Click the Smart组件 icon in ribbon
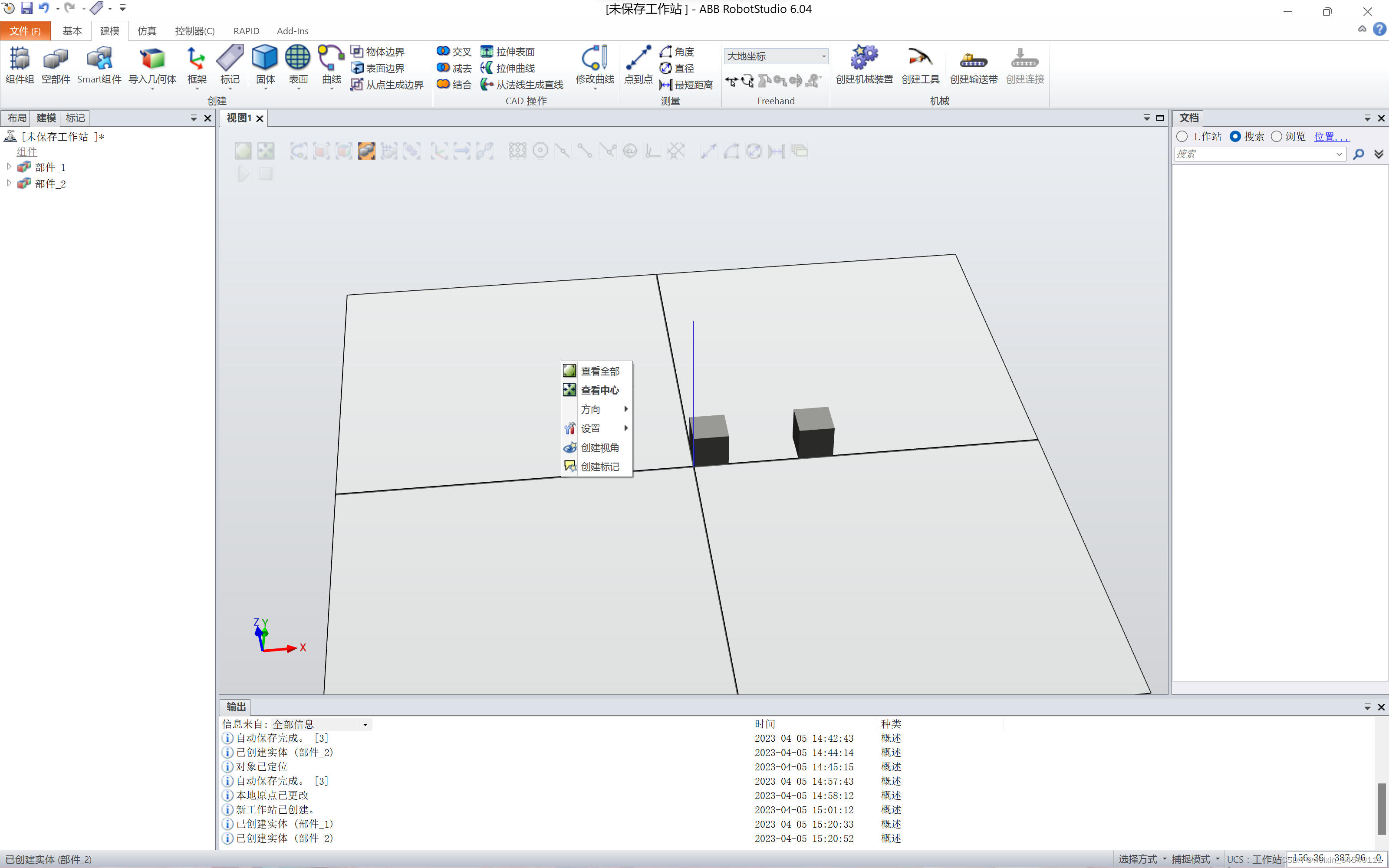Image resolution: width=1389 pixels, height=868 pixels. click(99, 64)
